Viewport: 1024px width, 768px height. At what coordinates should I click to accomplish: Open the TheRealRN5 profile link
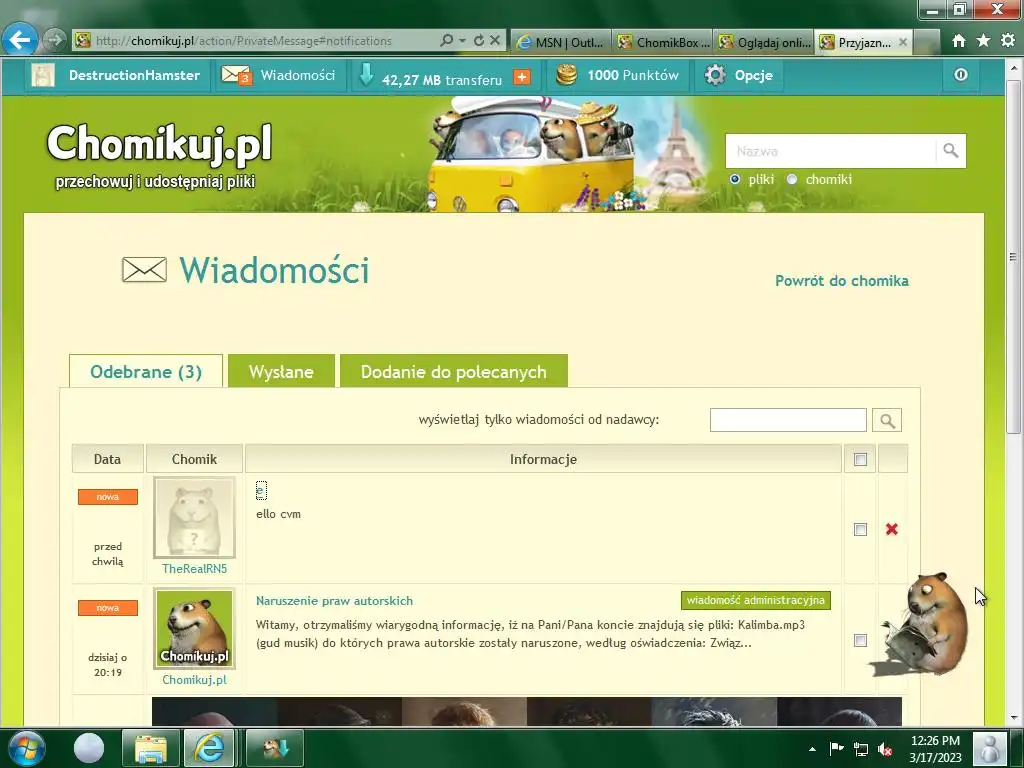coord(195,569)
